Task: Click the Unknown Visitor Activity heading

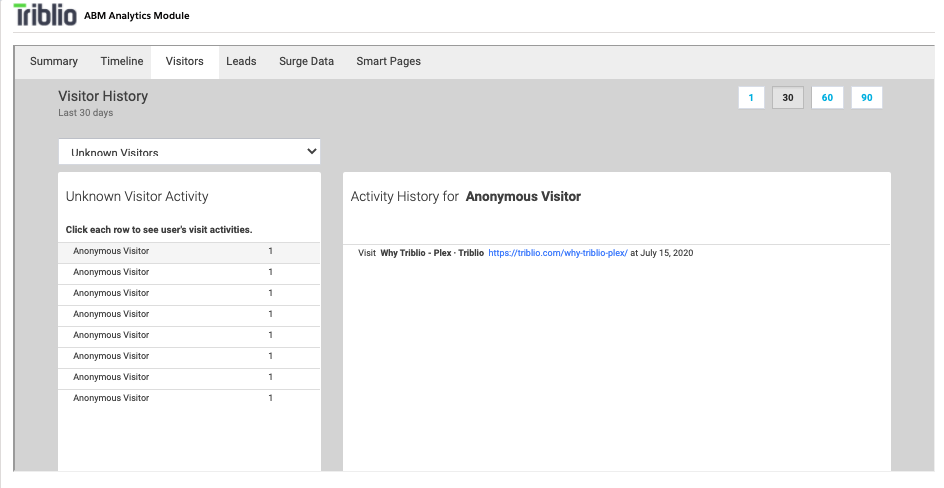Action: [x=137, y=196]
